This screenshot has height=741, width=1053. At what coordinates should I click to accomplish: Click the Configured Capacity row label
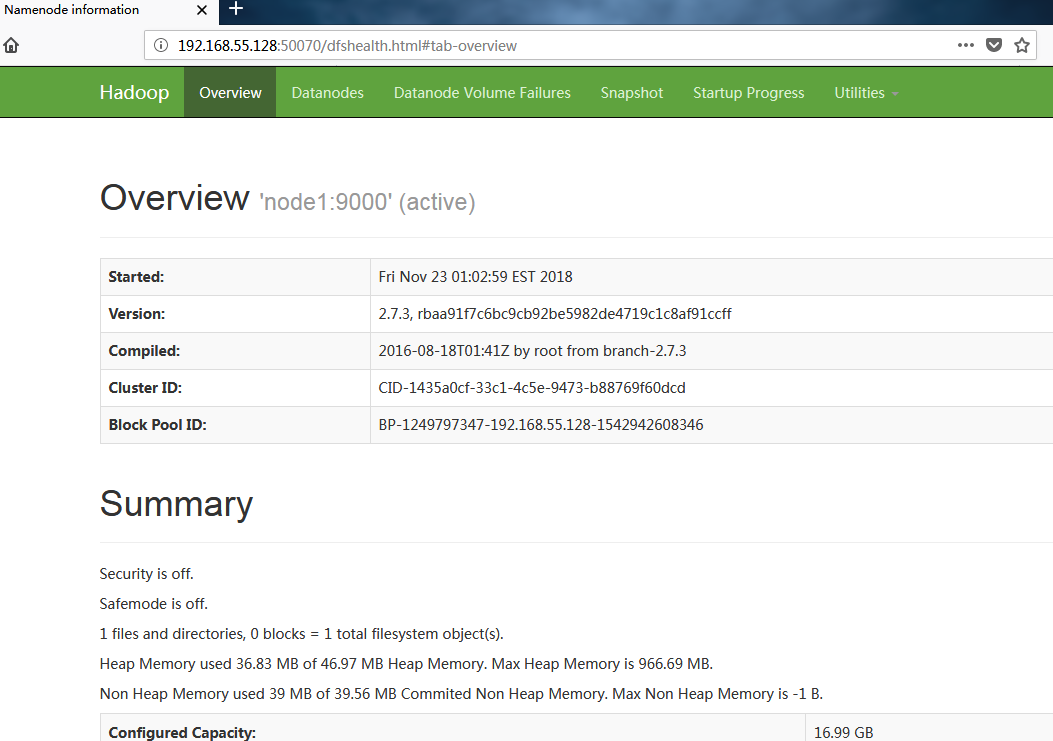[x=182, y=732]
